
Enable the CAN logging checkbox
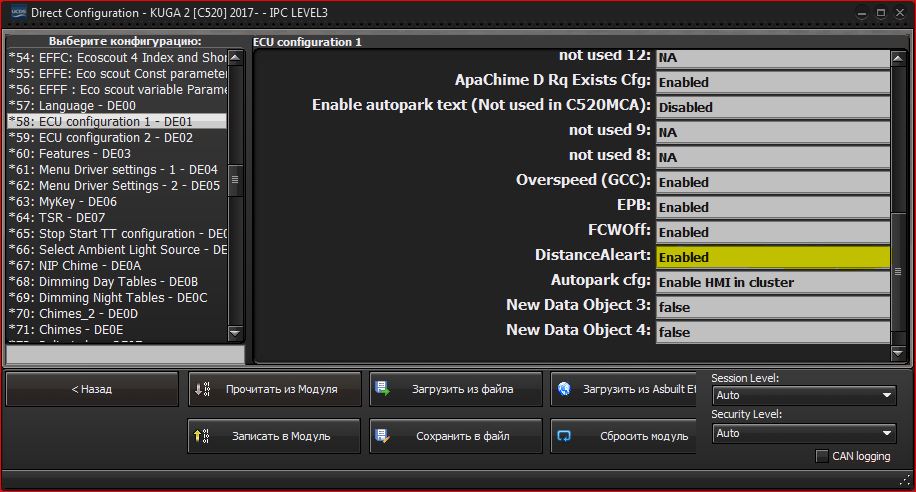coord(822,457)
